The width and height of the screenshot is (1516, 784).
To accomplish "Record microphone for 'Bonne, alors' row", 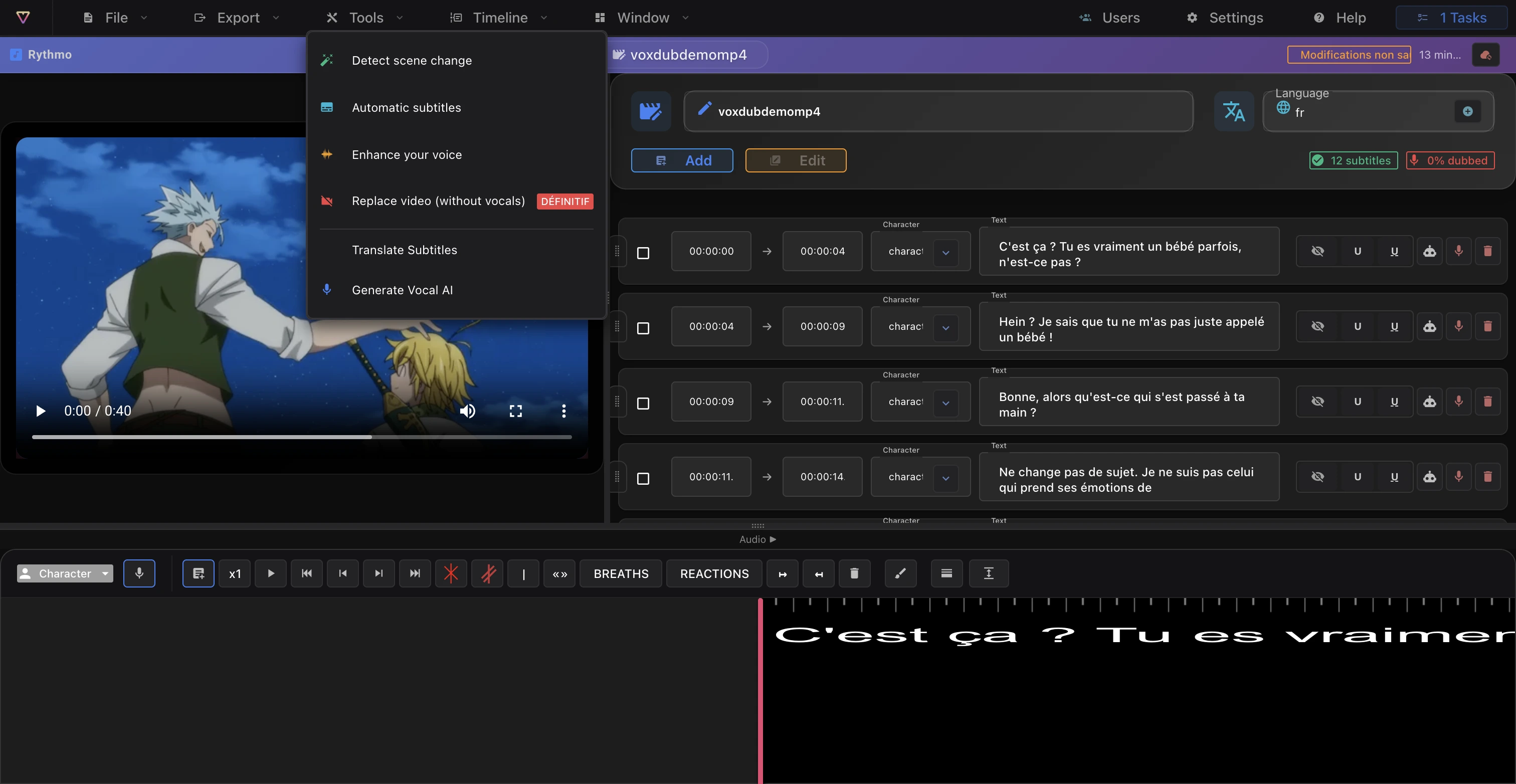I will point(1458,402).
